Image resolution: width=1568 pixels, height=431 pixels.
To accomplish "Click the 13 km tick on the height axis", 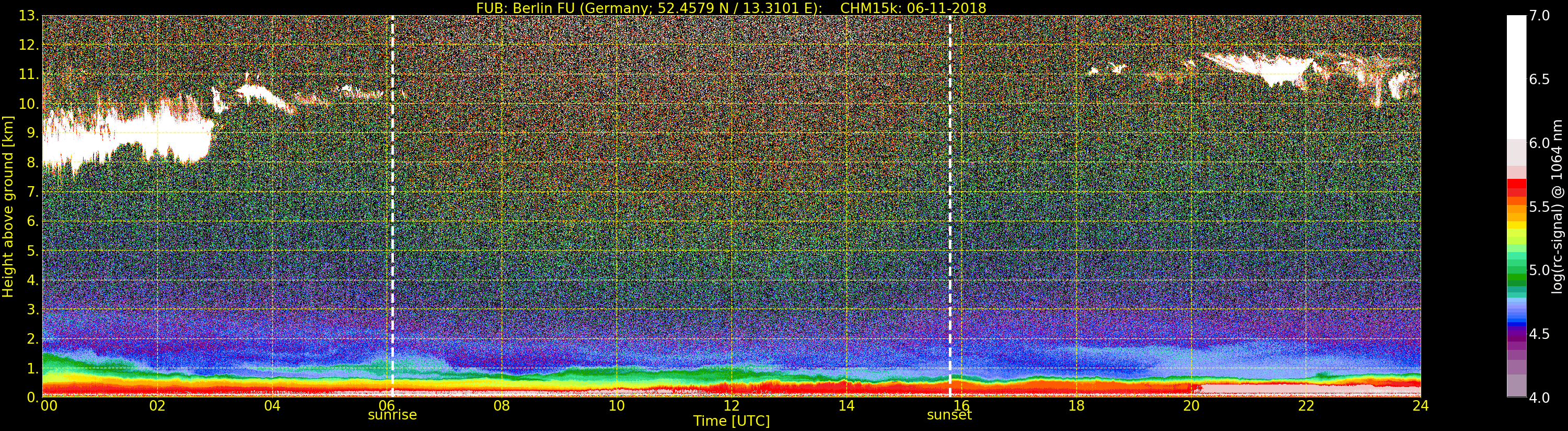I will click(28, 16).
